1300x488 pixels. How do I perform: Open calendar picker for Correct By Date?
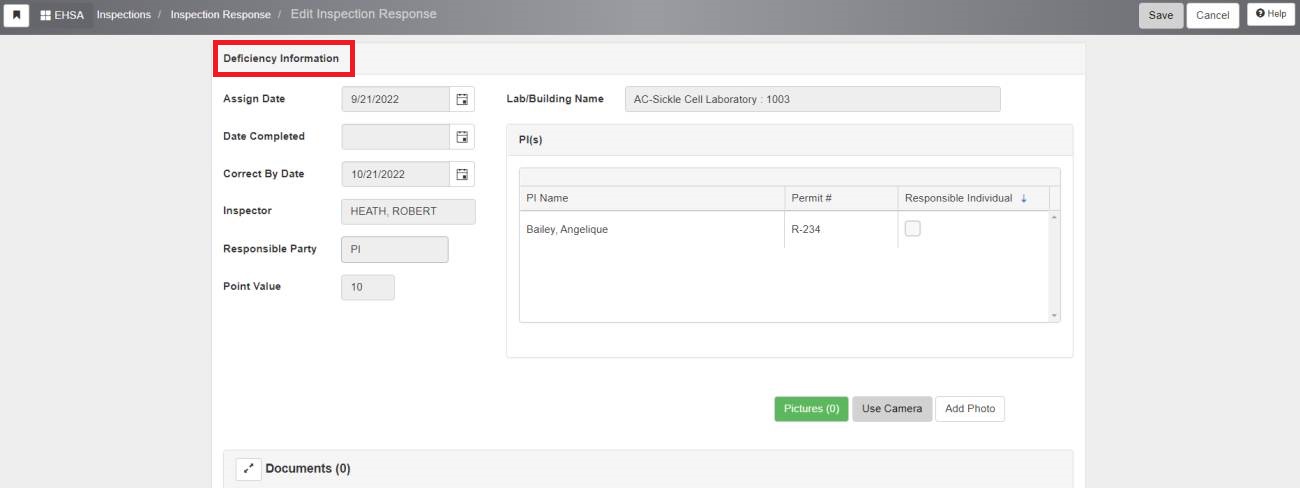coord(462,174)
